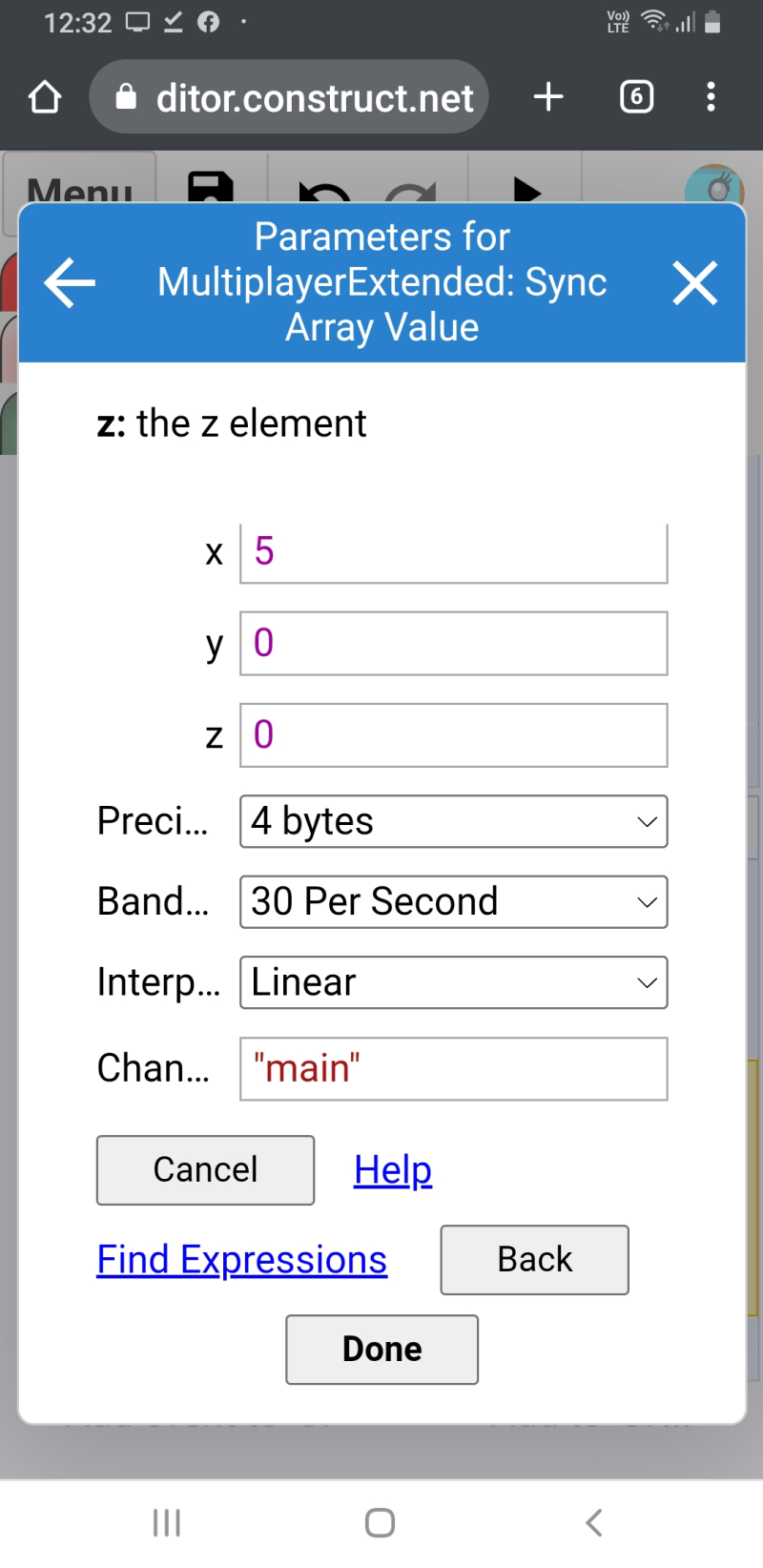Viewport: 763px width, 1568px height.
Task: Open browser home page icon
Action: (45, 97)
